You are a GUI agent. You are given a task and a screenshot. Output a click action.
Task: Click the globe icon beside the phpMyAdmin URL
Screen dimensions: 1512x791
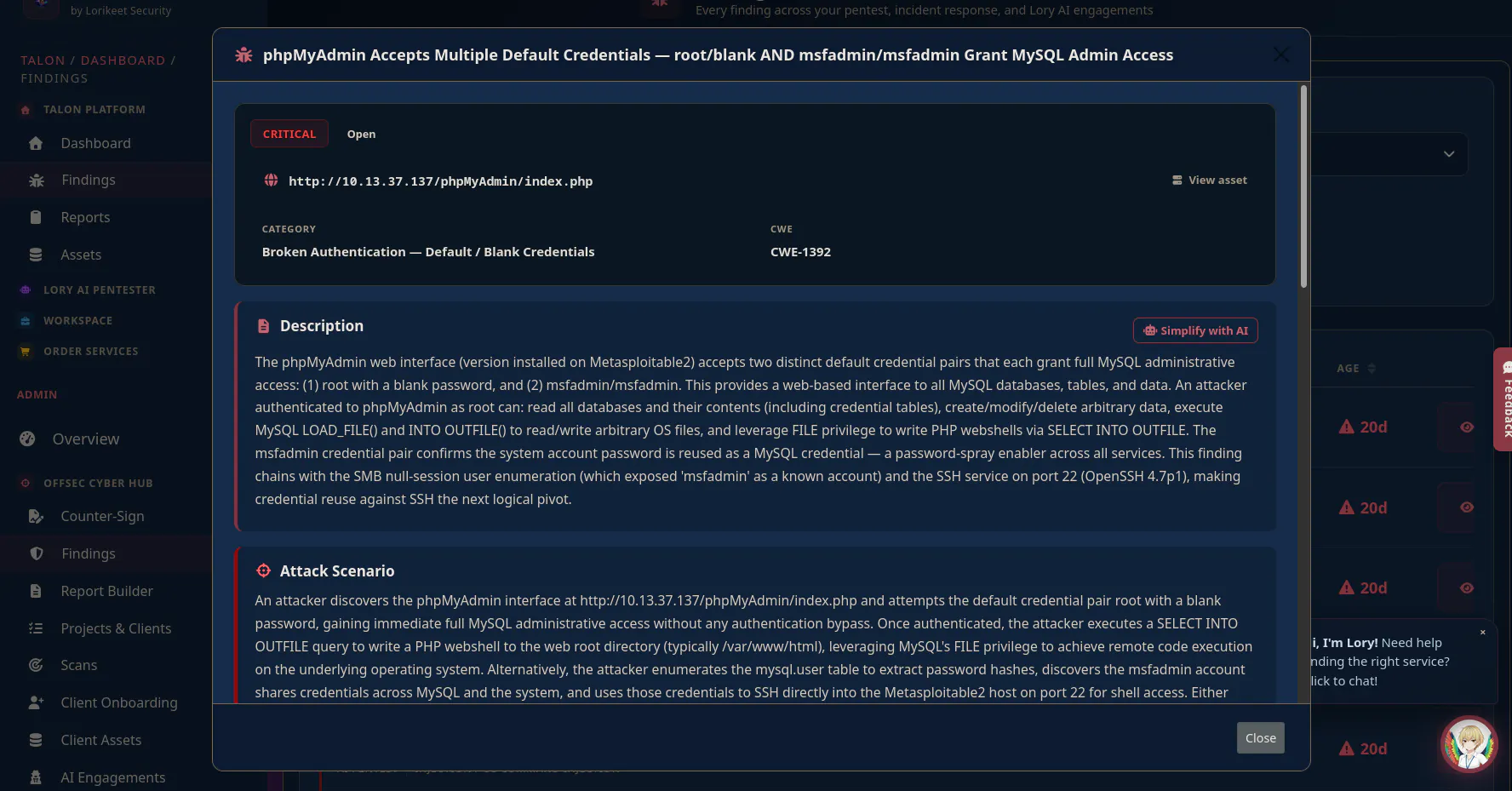pos(271,181)
